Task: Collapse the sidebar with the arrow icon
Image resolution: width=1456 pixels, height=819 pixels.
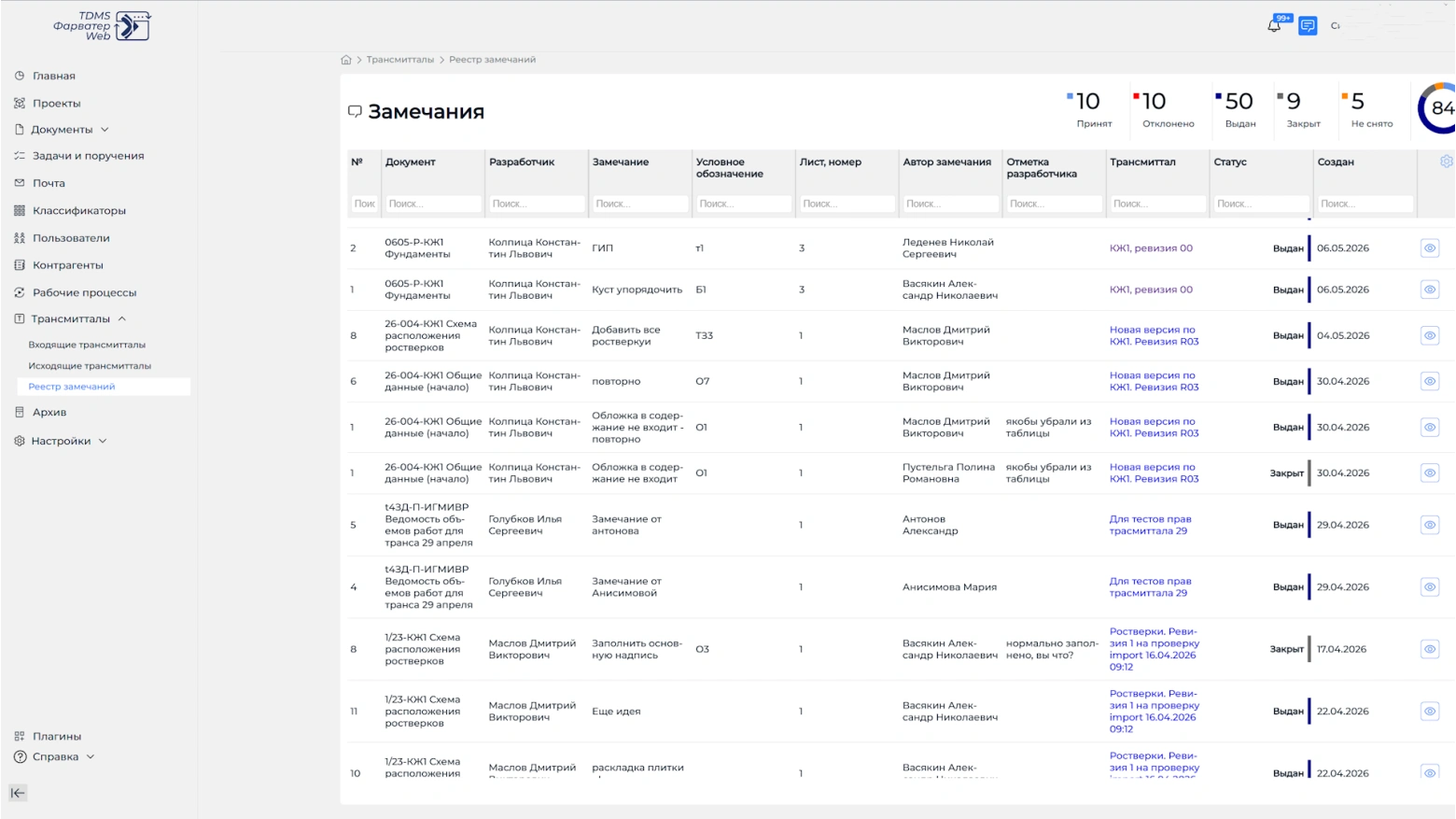Action: point(18,793)
